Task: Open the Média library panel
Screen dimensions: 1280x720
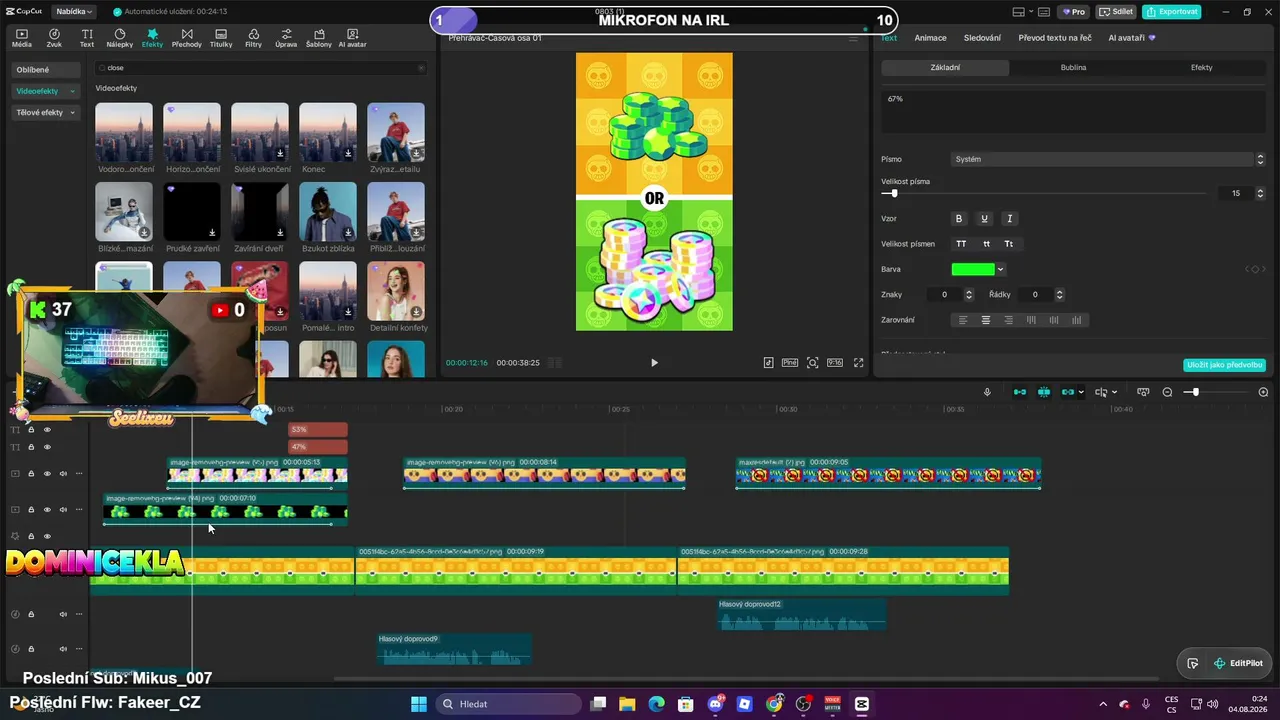Action: (21, 38)
